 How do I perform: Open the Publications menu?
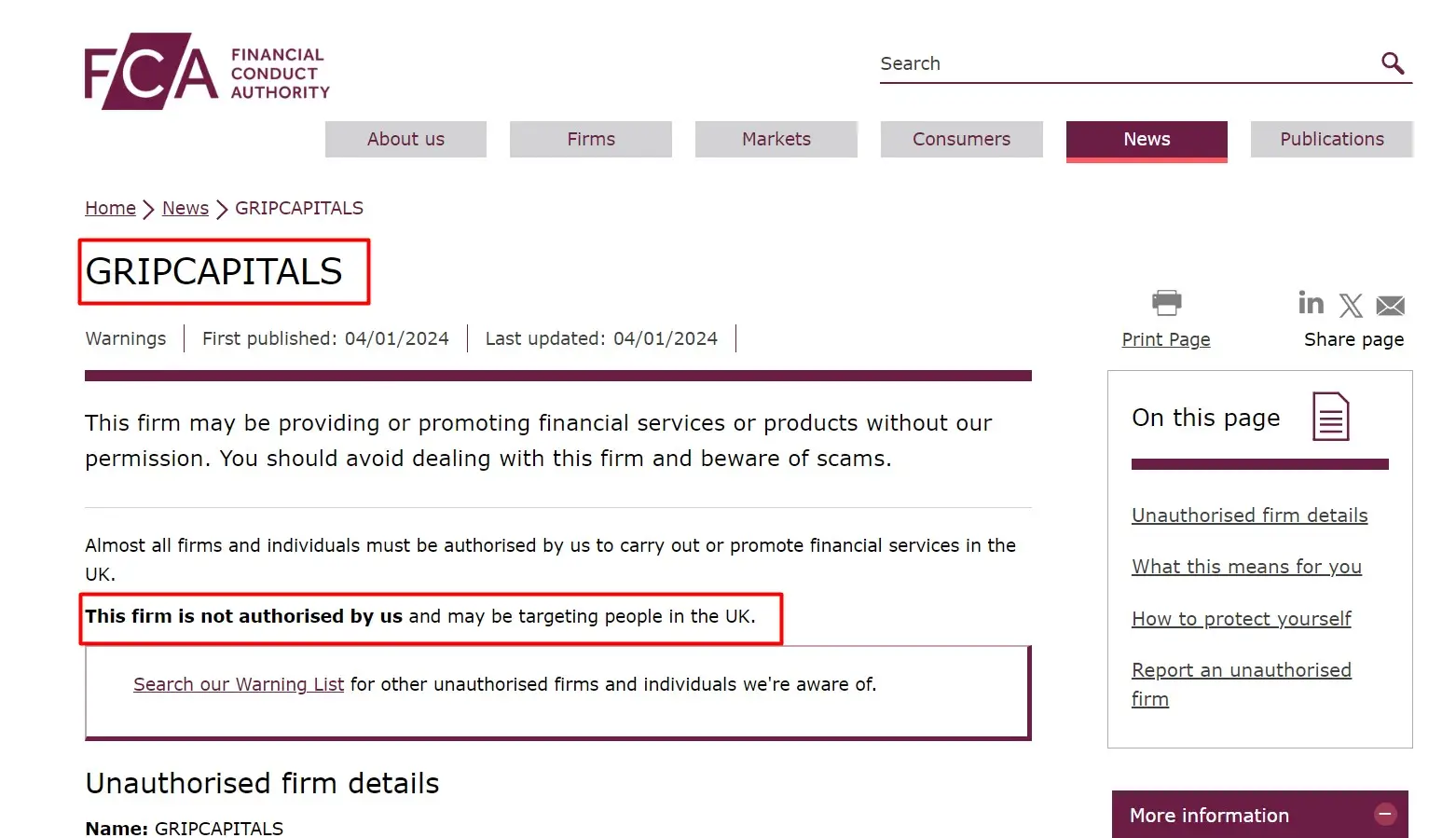(1331, 139)
